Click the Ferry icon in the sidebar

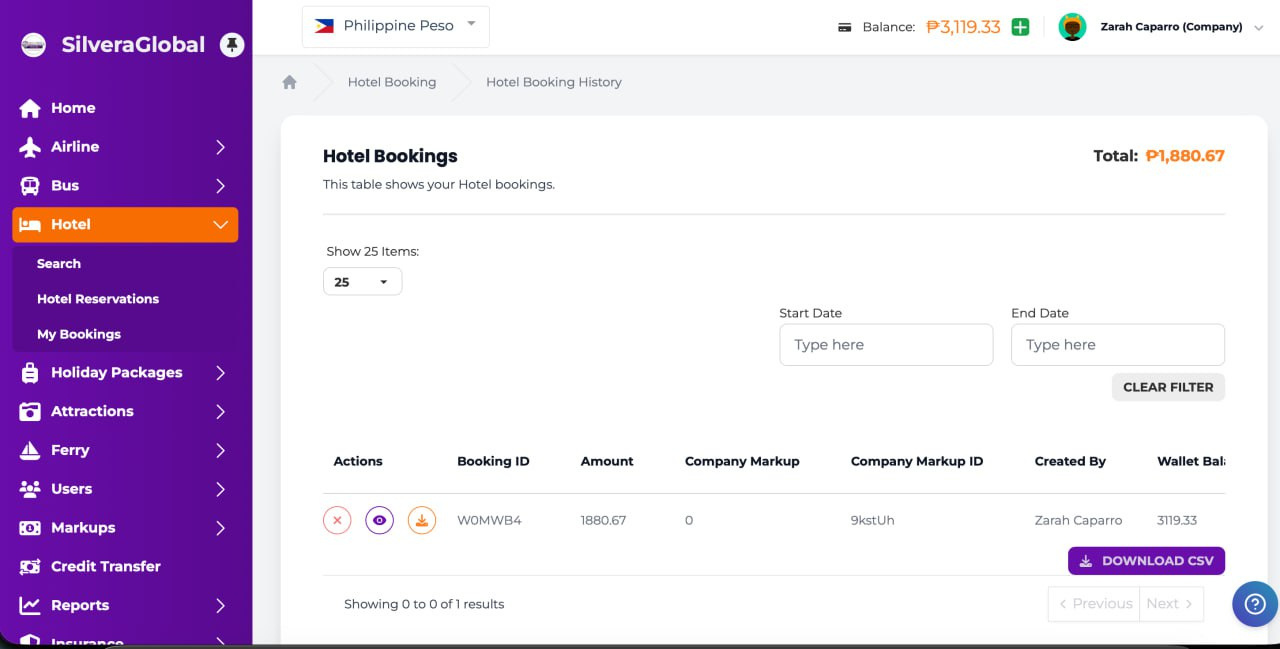(x=31, y=450)
